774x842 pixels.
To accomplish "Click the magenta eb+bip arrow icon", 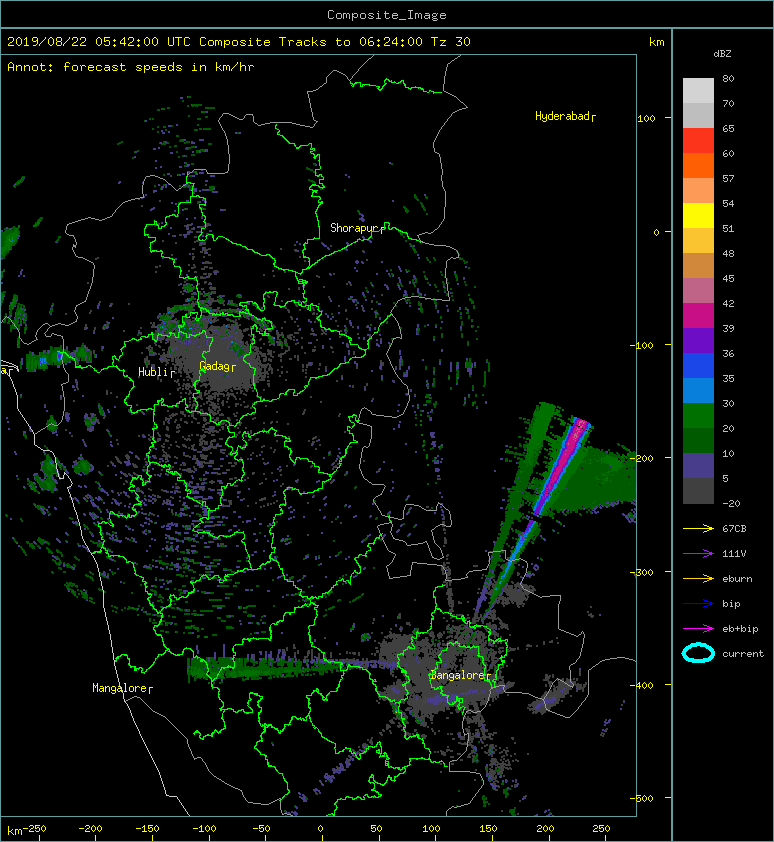I will (x=698, y=628).
